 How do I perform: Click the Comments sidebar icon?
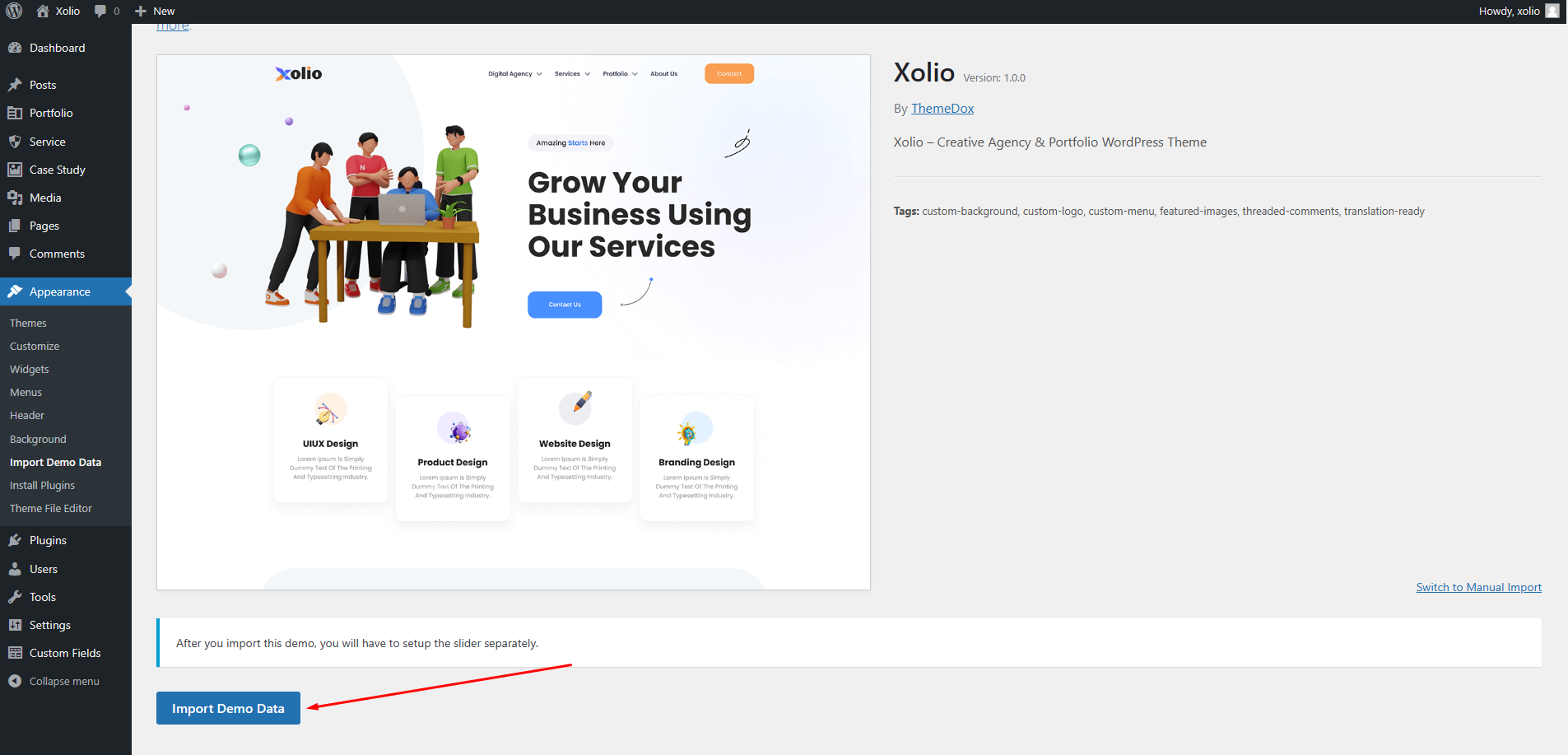15,254
